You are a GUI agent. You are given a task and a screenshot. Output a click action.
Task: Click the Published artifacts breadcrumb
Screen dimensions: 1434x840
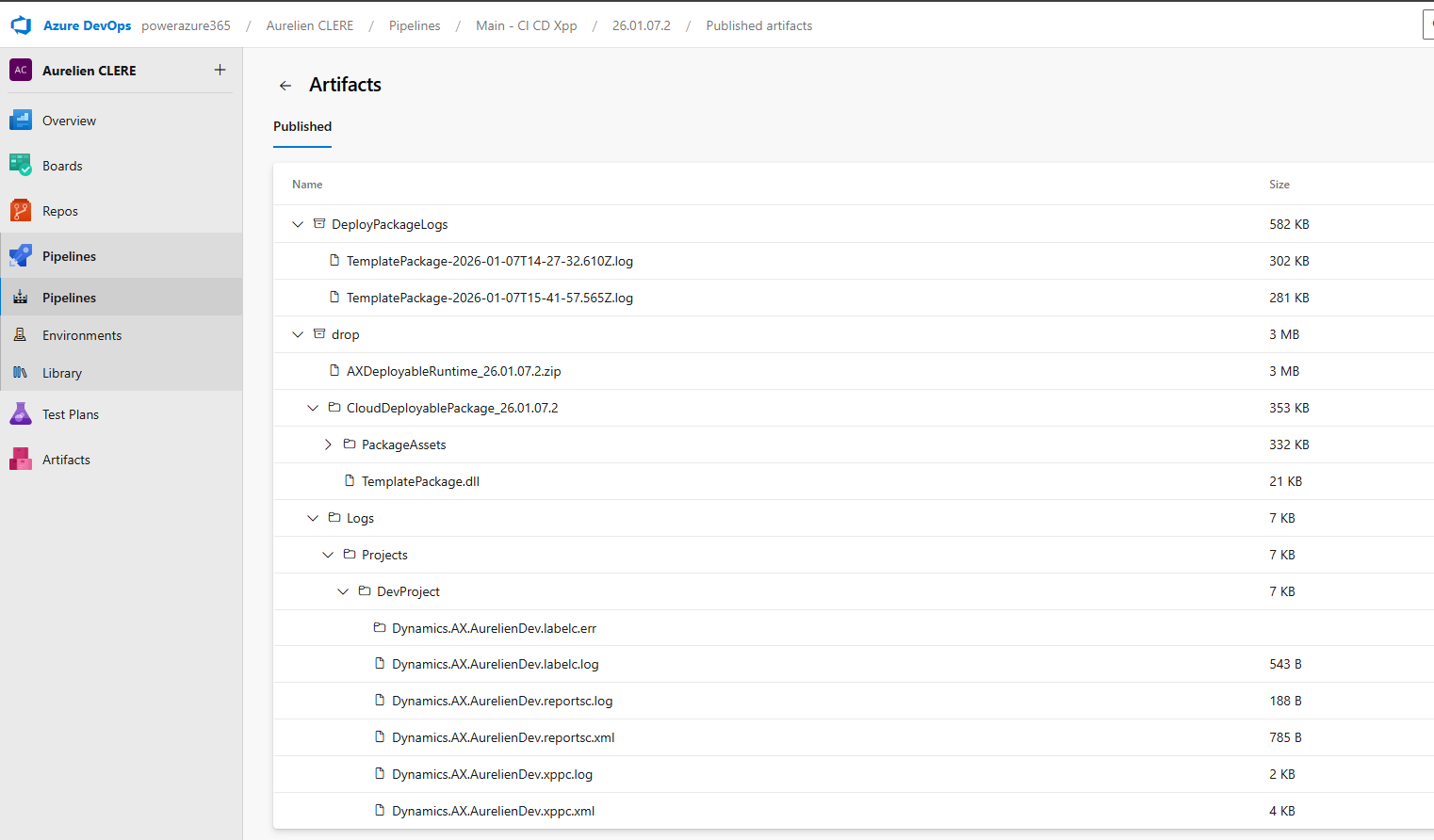click(759, 25)
